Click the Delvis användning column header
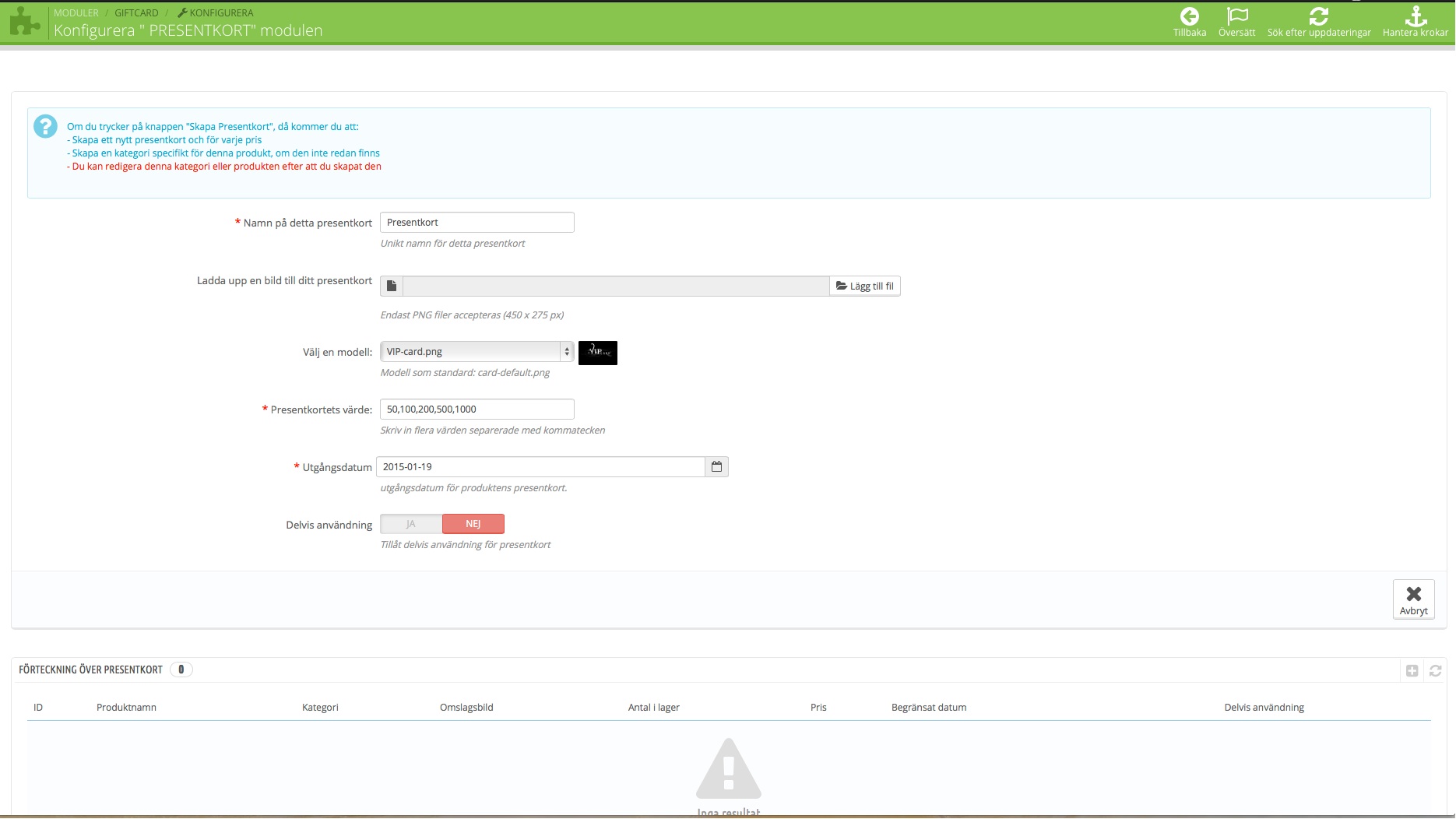 1264,708
